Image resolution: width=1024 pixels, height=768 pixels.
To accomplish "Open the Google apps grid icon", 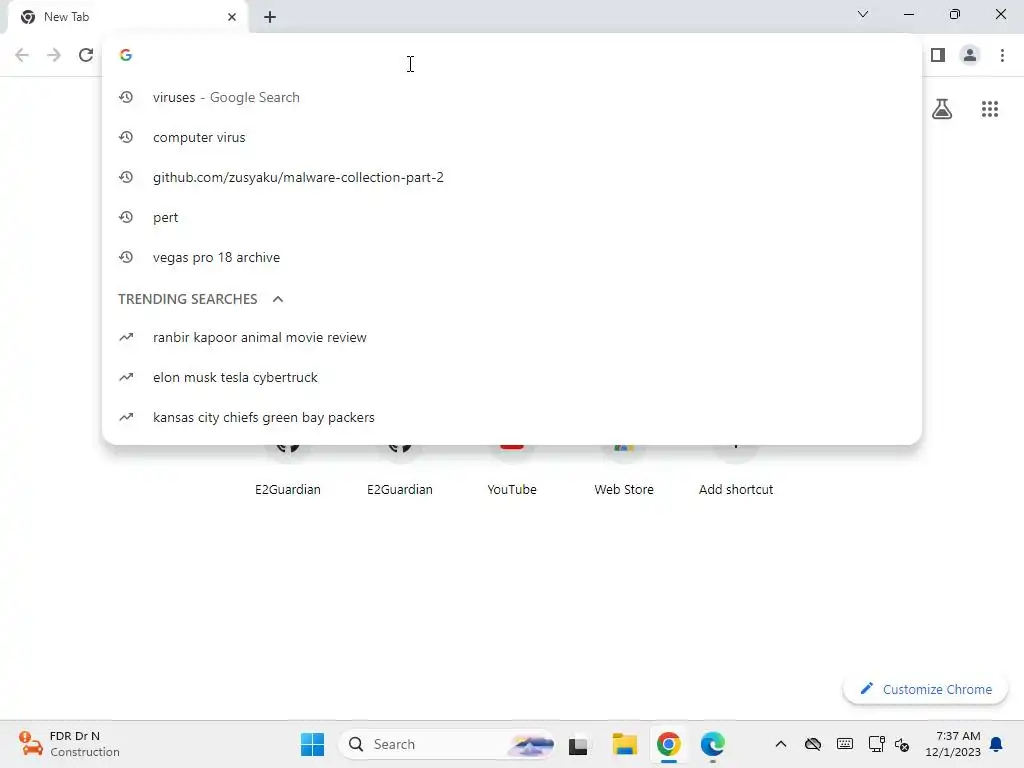I will 990,109.
